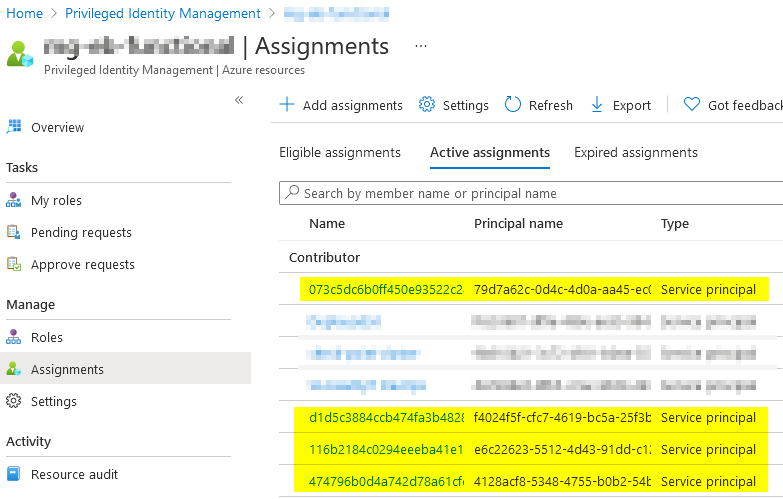Click Privileged Identity Management breadcrumb
Screen dimensions: 783x499
click(163, 13)
